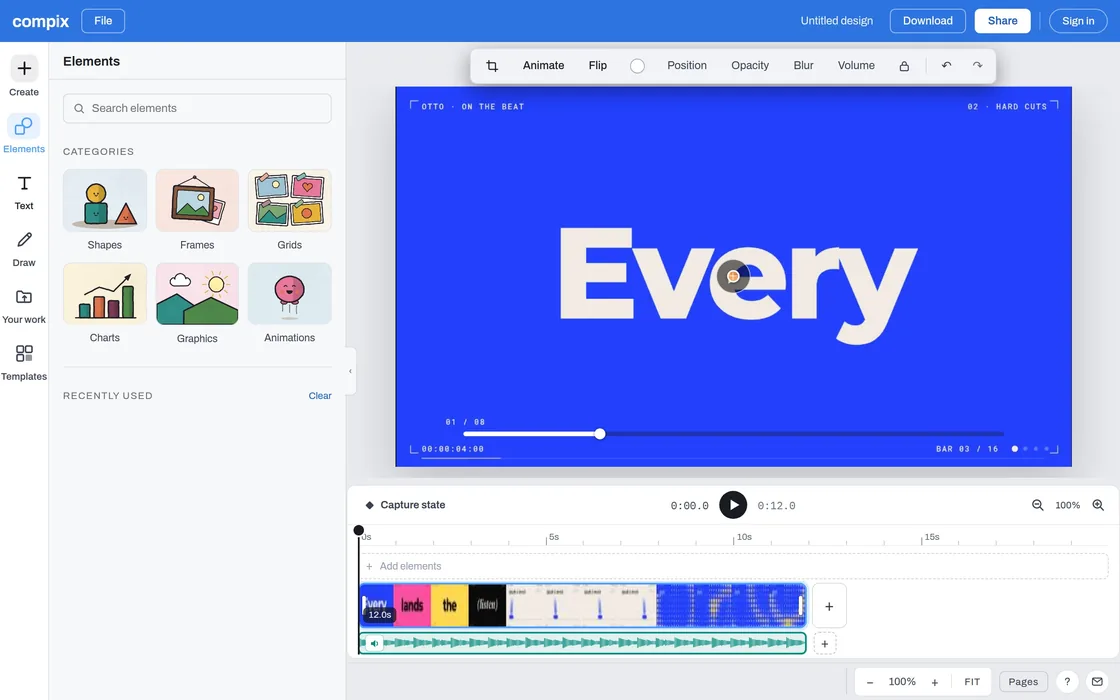Screen dimensions: 1120x700
Task: Open the Blur control
Action: point(804,66)
